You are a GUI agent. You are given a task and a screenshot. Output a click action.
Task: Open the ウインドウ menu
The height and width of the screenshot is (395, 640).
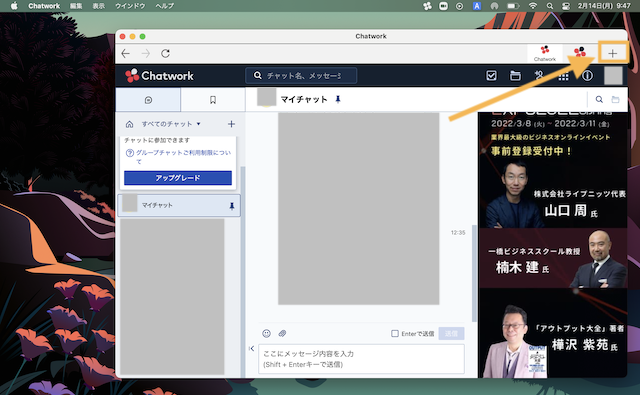(130, 6)
